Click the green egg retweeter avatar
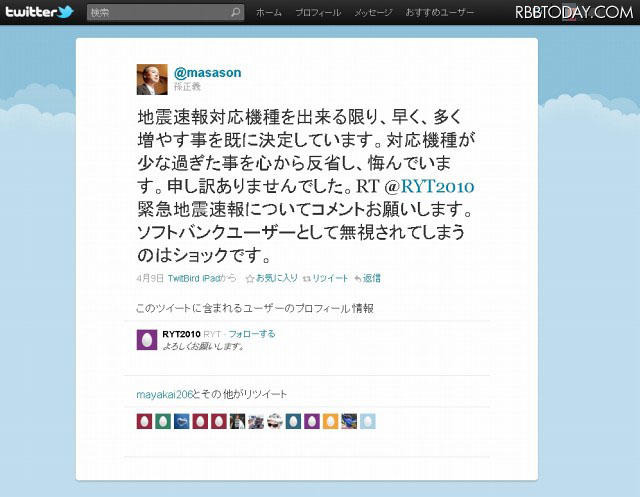Viewport: 640px width, 497px height. tap(163, 421)
